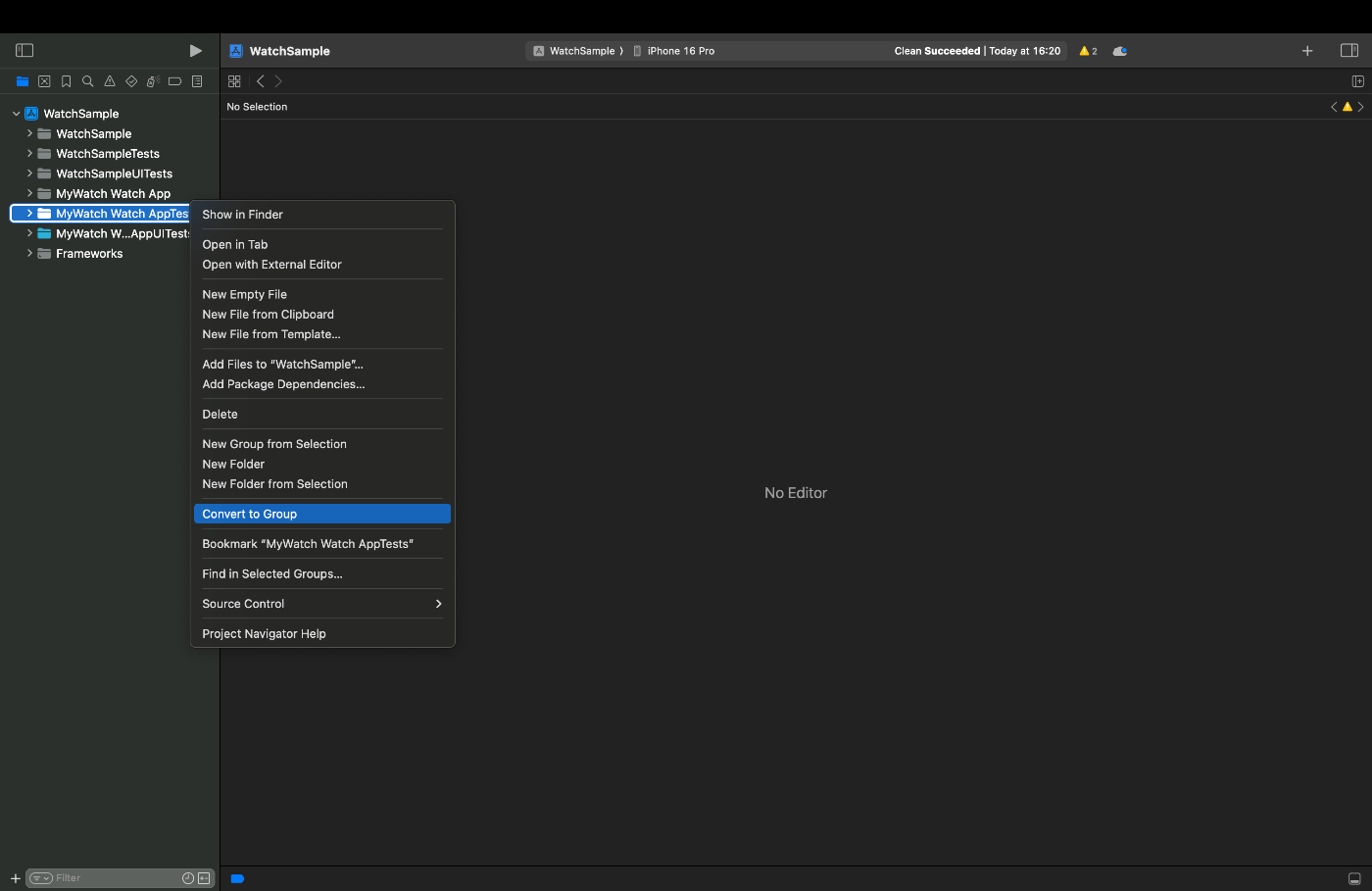This screenshot has height=891, width=1372.
Task: Go forward in editor history
Action: click(278, 81)
